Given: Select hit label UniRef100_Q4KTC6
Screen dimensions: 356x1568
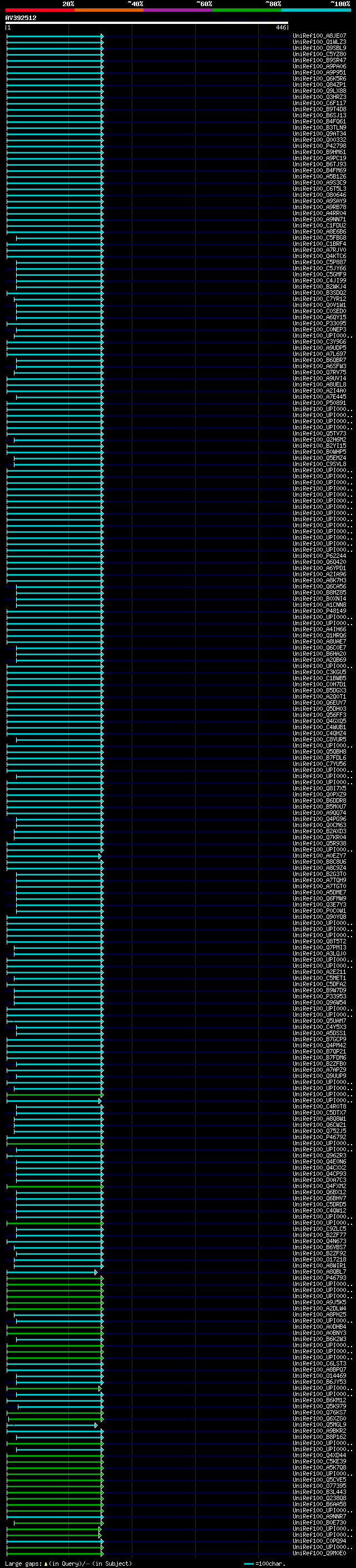Looking at the screenshot, I should pos(319,256).
